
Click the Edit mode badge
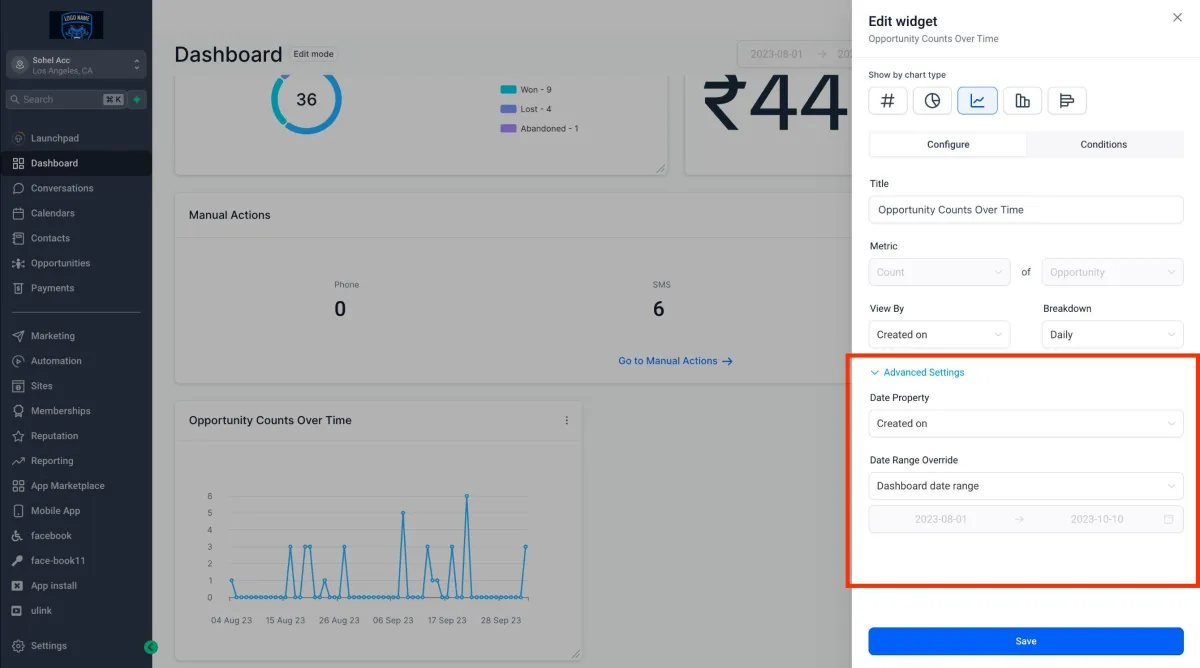pos(314,54)
